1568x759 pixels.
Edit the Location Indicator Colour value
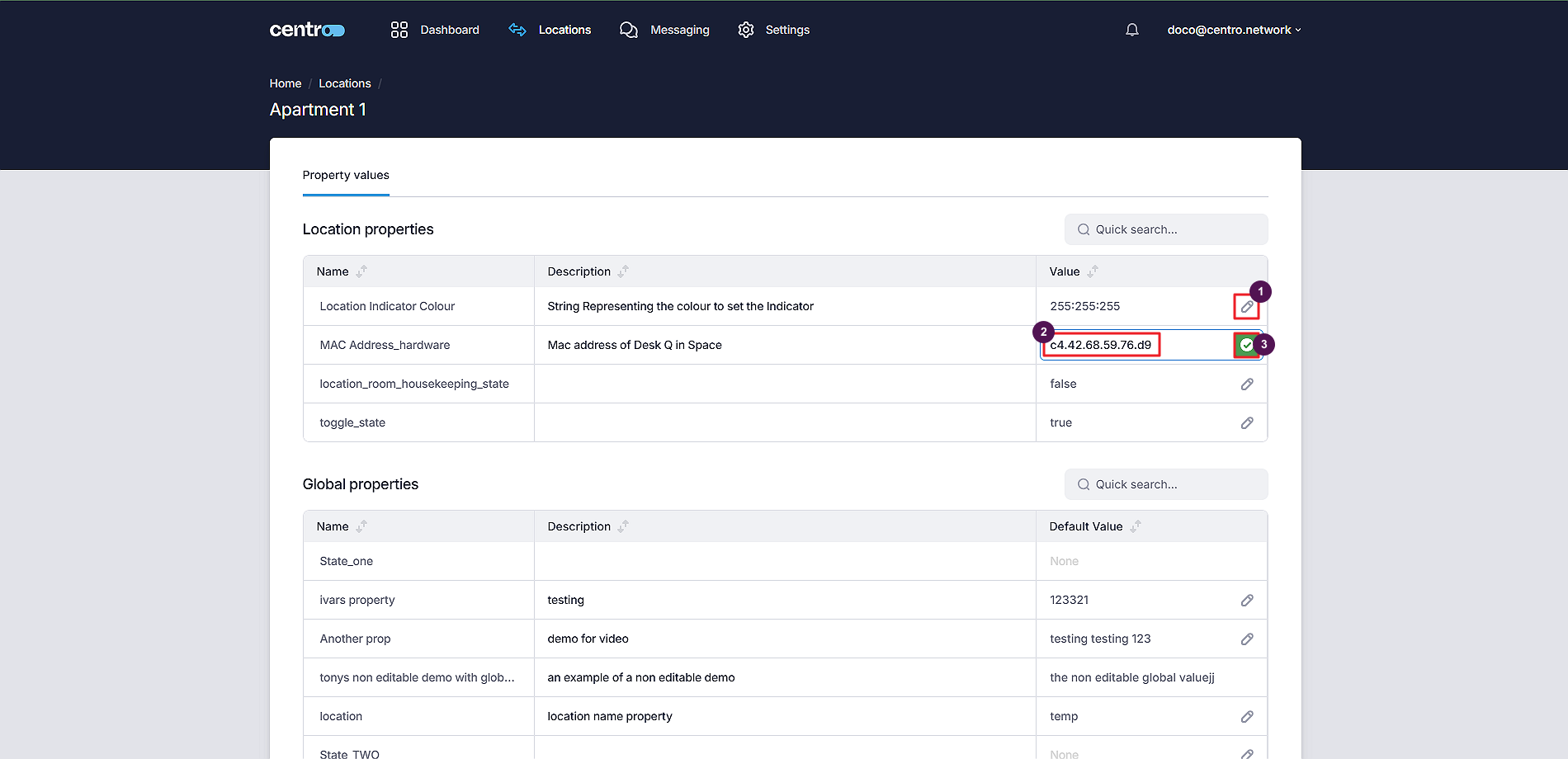click(x=1247, y=307)
